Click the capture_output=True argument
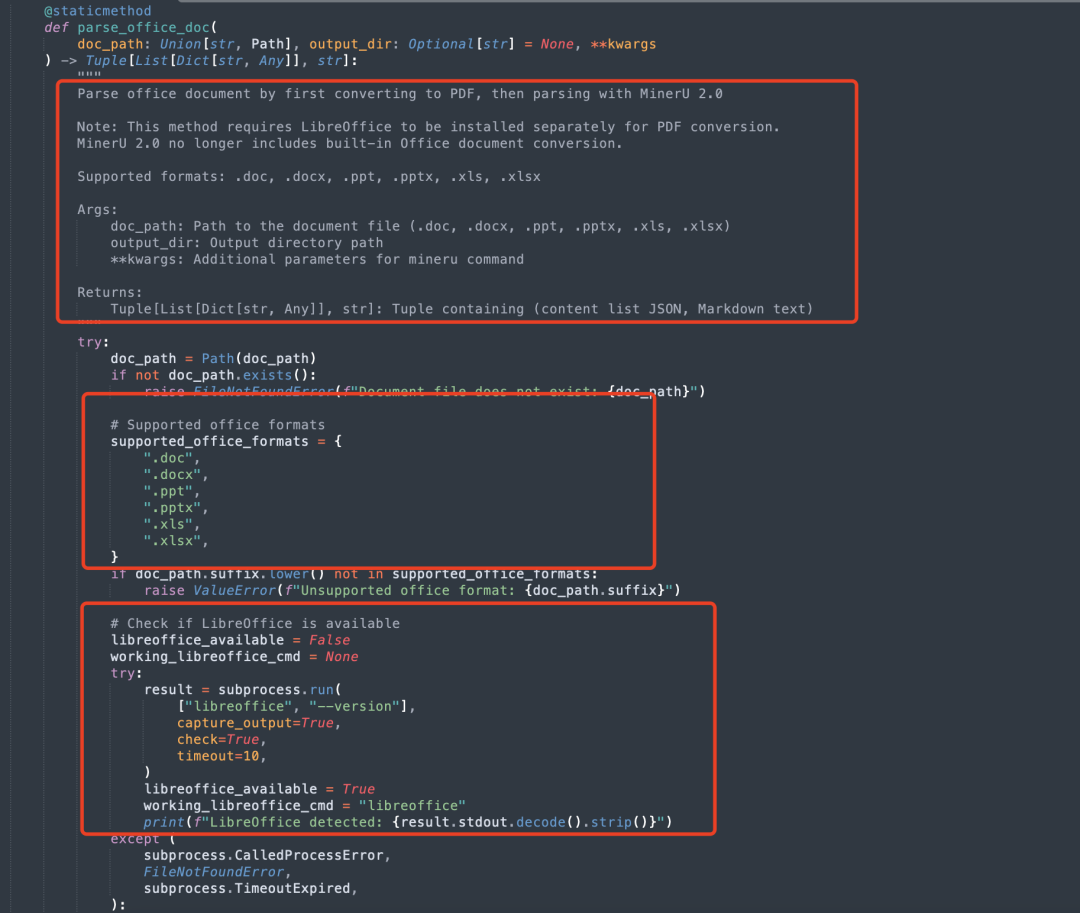Screen dimensions: 1080x913 tap(255, 723)
